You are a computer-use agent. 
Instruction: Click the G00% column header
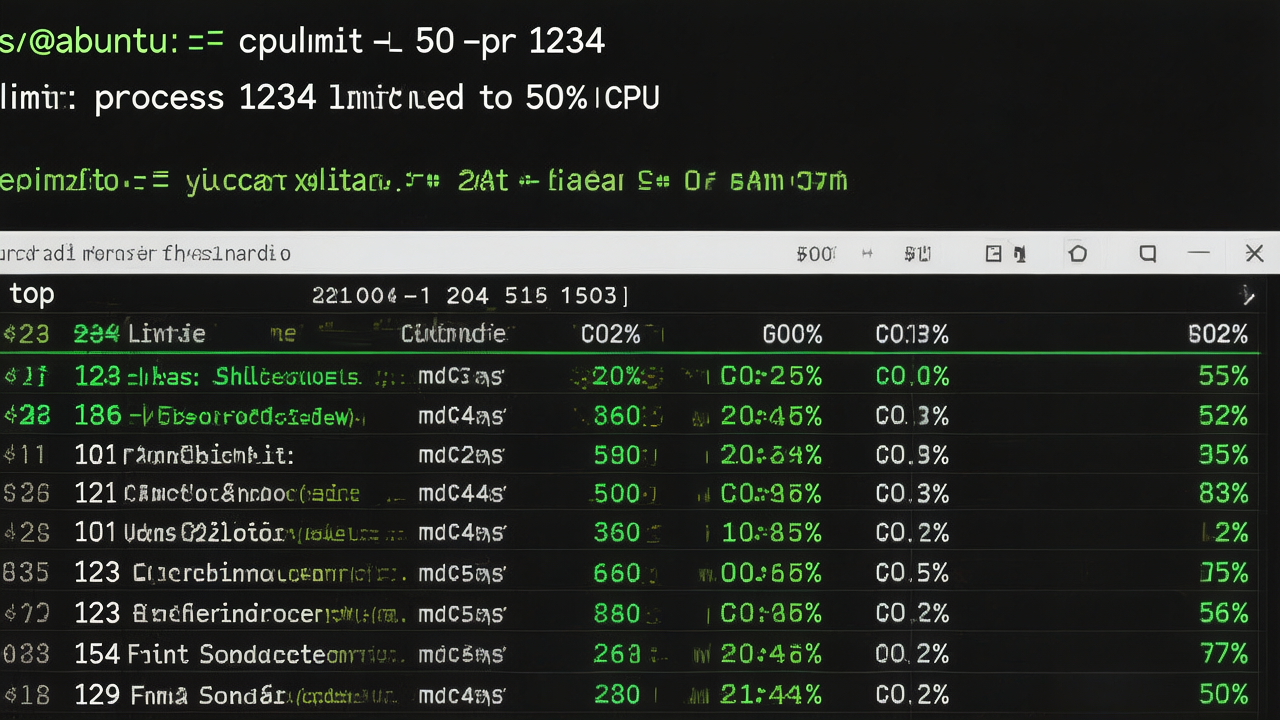click(x=792, y=334)
